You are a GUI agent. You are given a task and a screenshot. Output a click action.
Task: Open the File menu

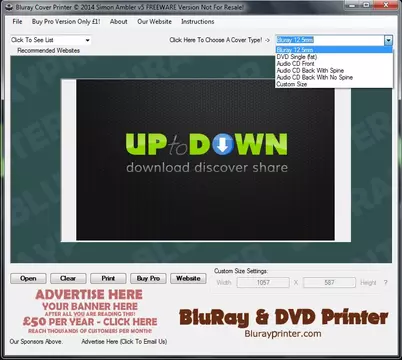coord(17,22)
